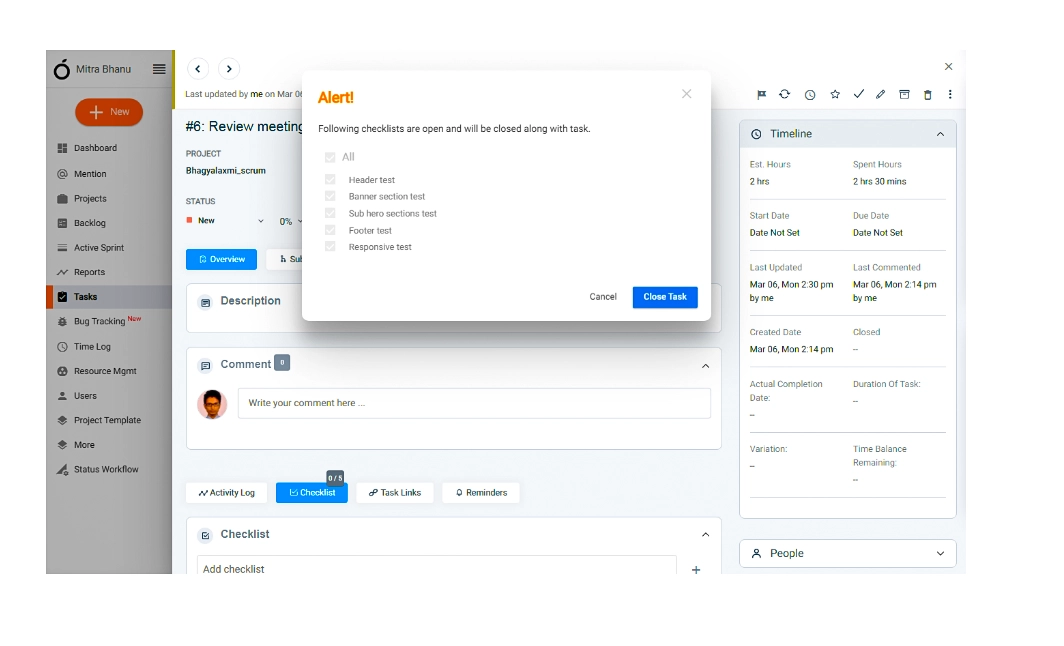Click the sync/refresh icon in the toolbar
1064x646 pixels.
tap(784, 94)
